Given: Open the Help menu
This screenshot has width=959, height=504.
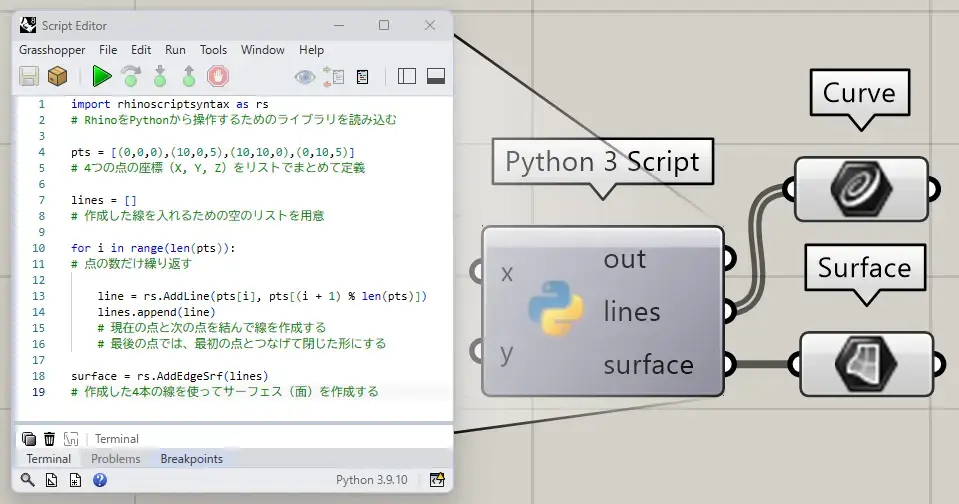Looking at the screenshot, I should [311, 50].
